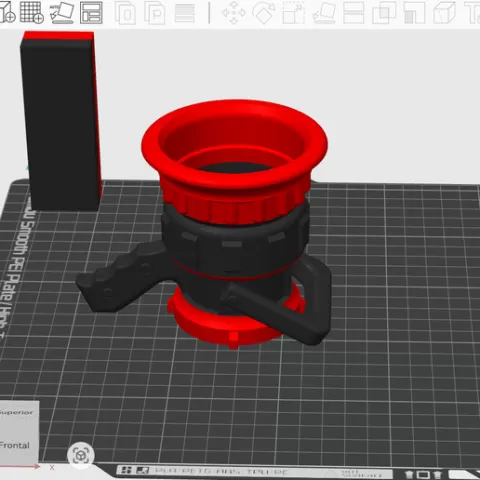Activate the Lay on face tool
Viewport: 480px width, 480px height.
coord(324,13)
